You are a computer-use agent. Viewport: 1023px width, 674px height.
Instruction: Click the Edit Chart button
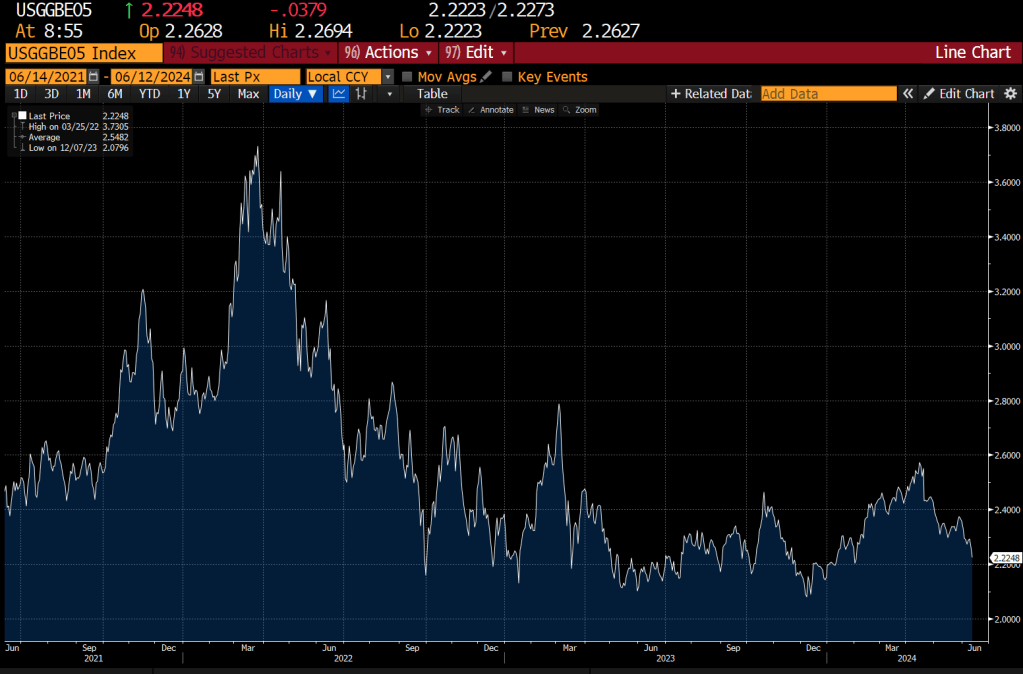pyautogui.click(x=958, y=94)
